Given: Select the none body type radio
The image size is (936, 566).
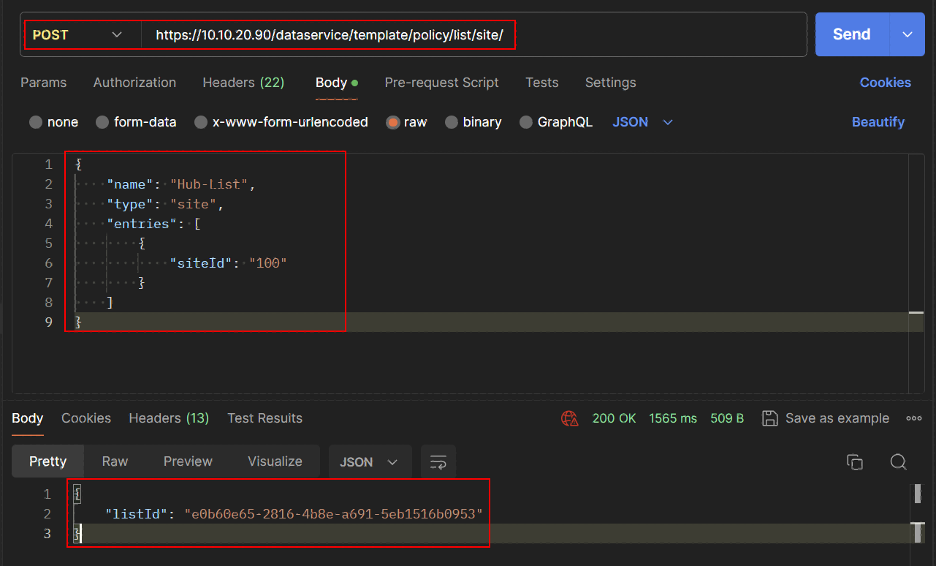Looking at the screenshot, I should (37, 122).
